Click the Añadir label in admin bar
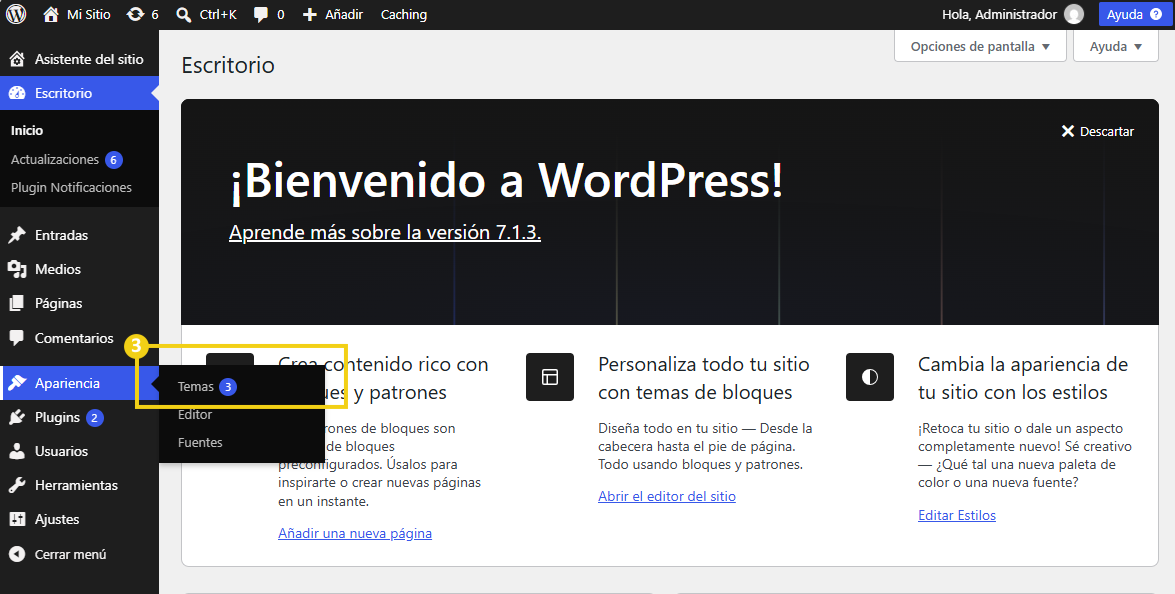Image resolution: width=1175 pixels, height=594 pixels. click(x=345, y=14)
